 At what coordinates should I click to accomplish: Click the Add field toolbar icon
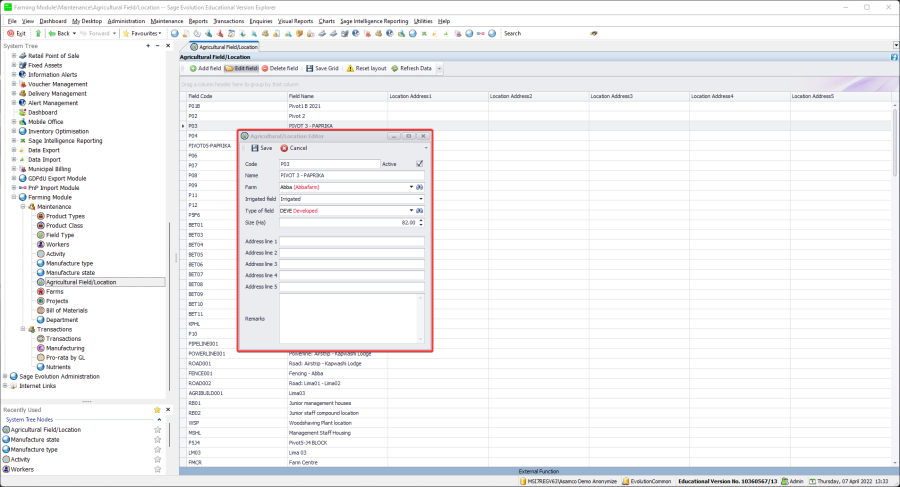pyautogui.click(x=191, y=68)
